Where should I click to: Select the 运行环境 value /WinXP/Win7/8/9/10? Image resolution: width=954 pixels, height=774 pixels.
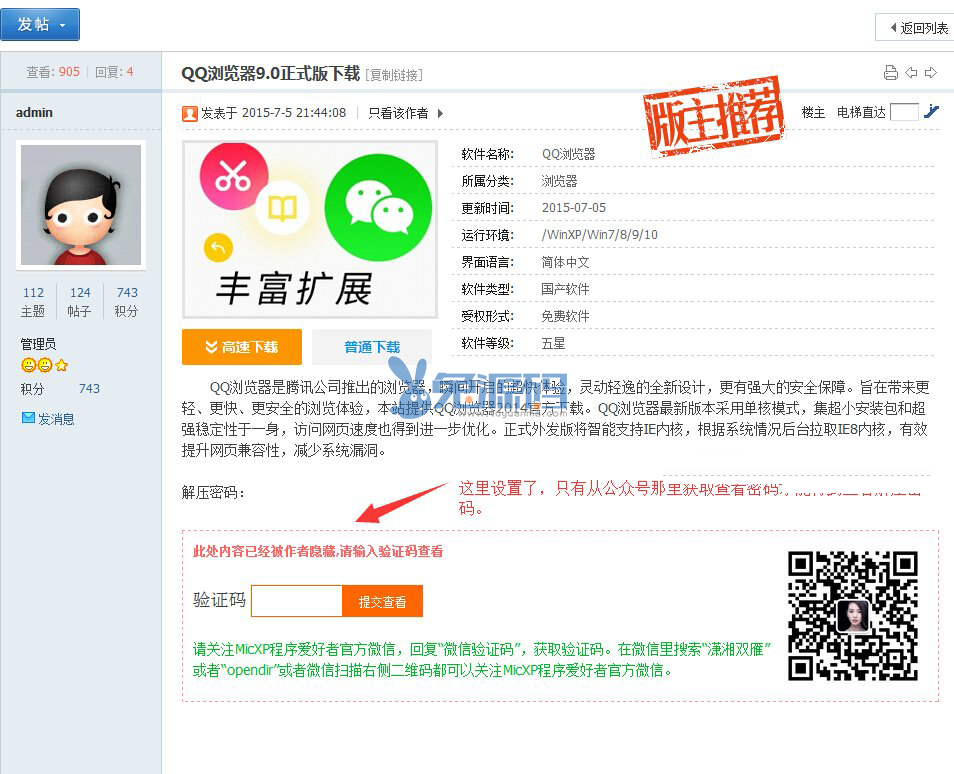pyautogui.click(x=599, y=234)
